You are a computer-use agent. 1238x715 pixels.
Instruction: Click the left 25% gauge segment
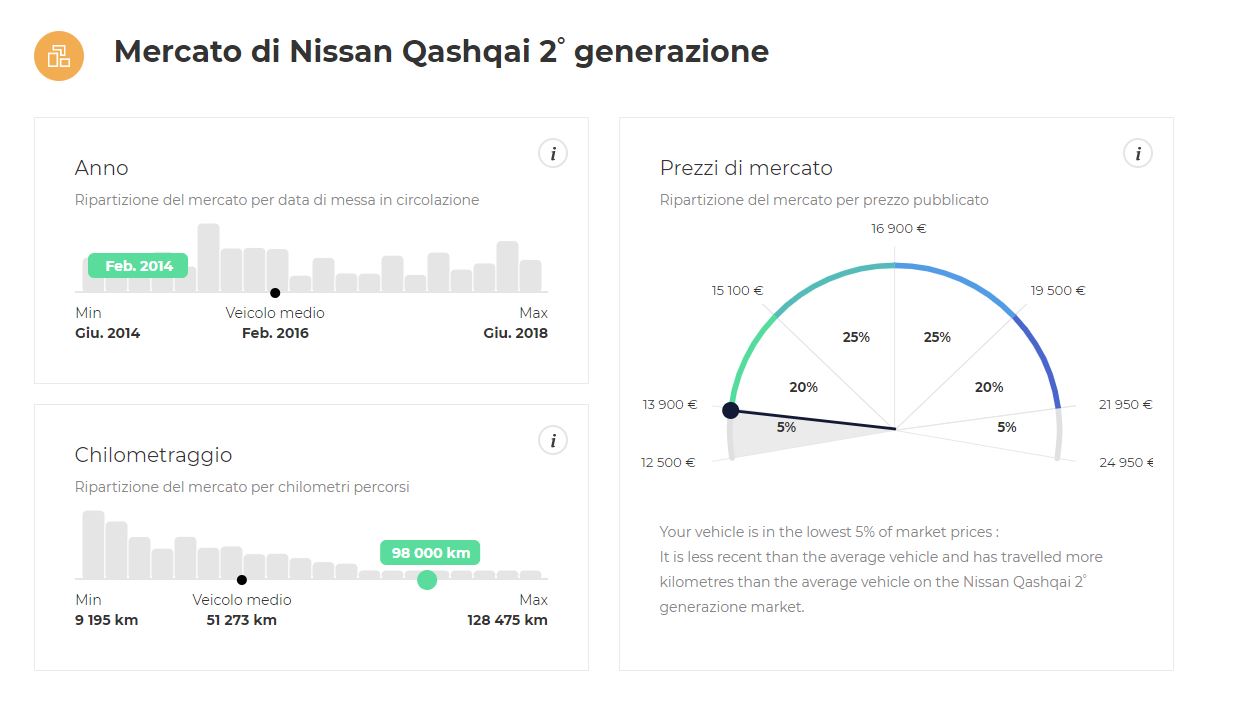click(856, 337)
